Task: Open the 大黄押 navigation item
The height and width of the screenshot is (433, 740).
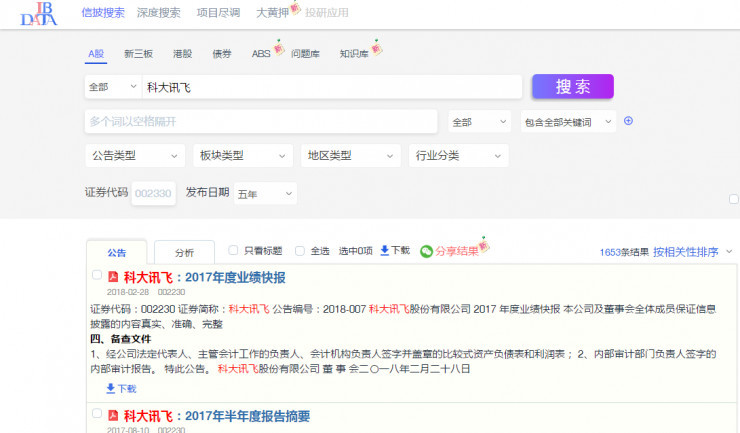Action: coord(272,13)
